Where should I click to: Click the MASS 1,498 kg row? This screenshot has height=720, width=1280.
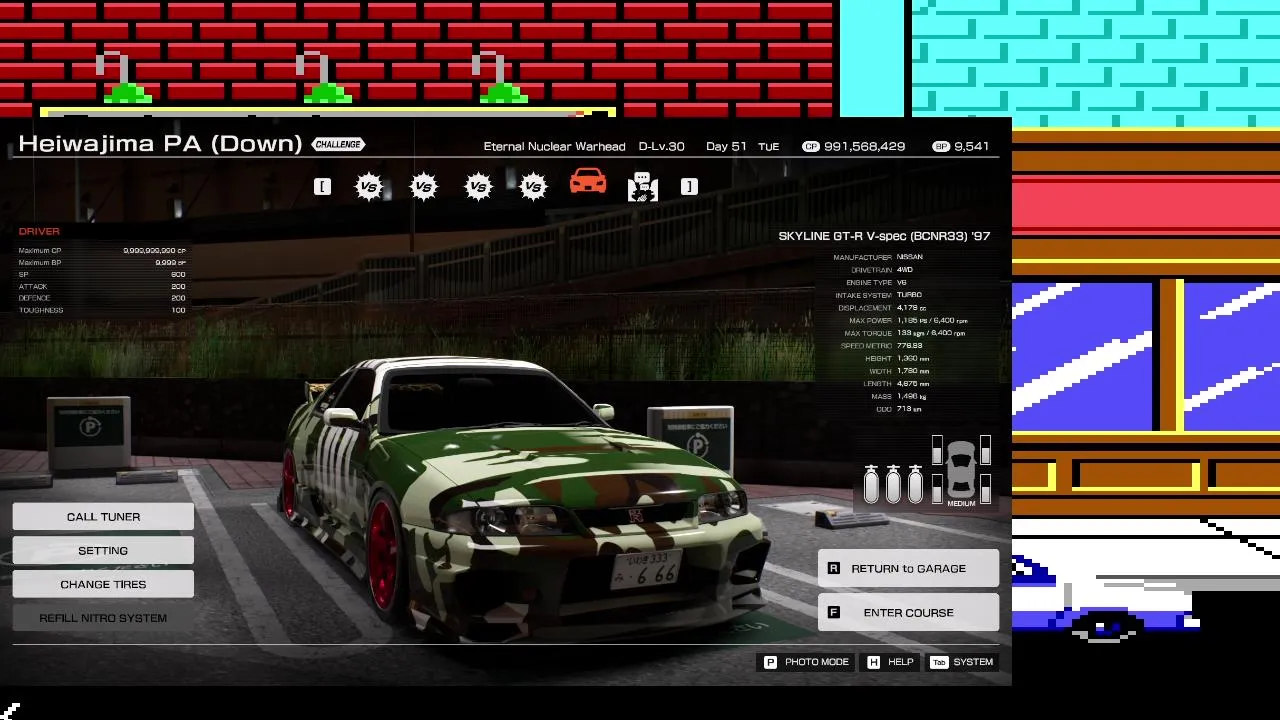tap(900, 396)
